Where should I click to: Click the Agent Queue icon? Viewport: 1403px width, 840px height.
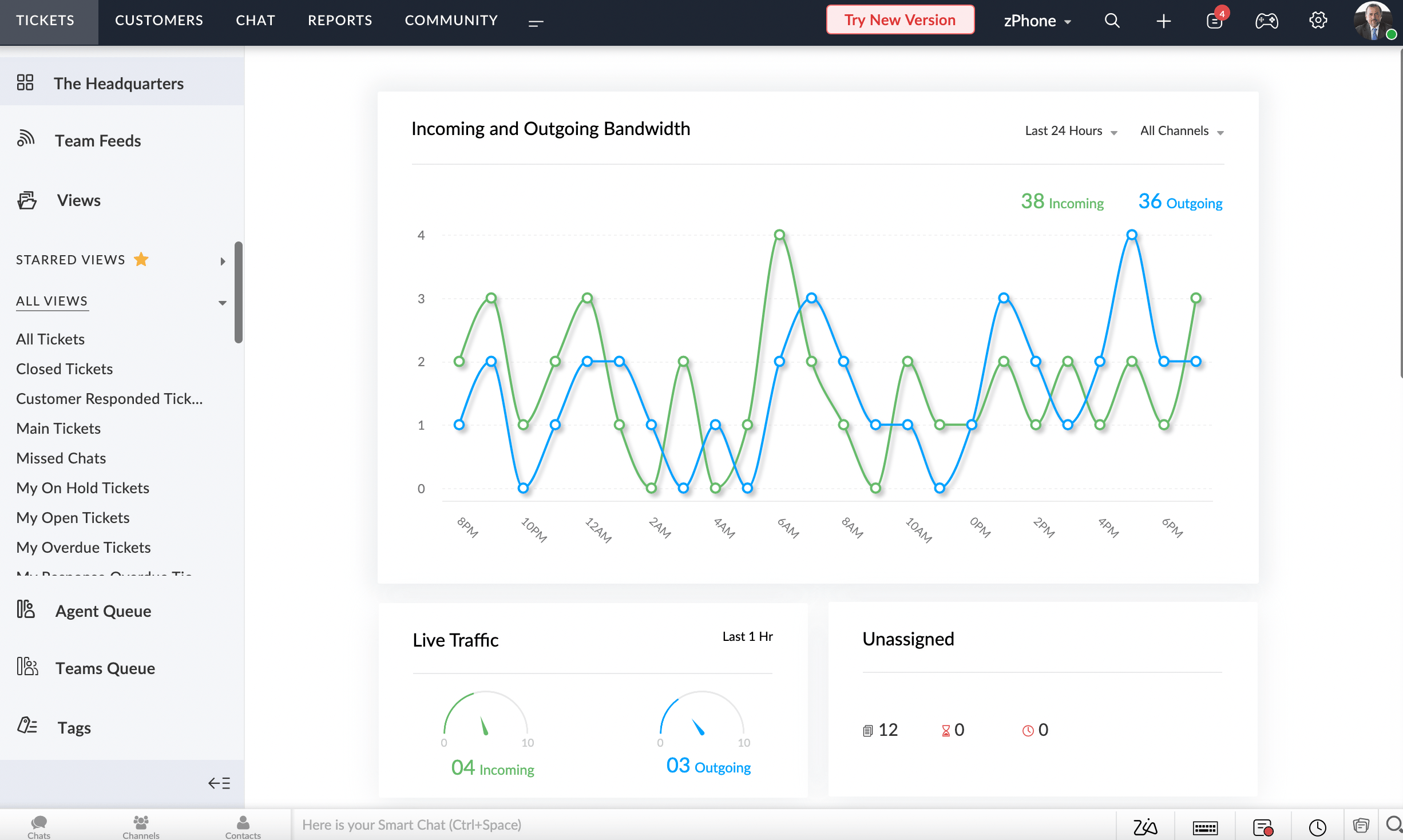(x=26, y=609)
